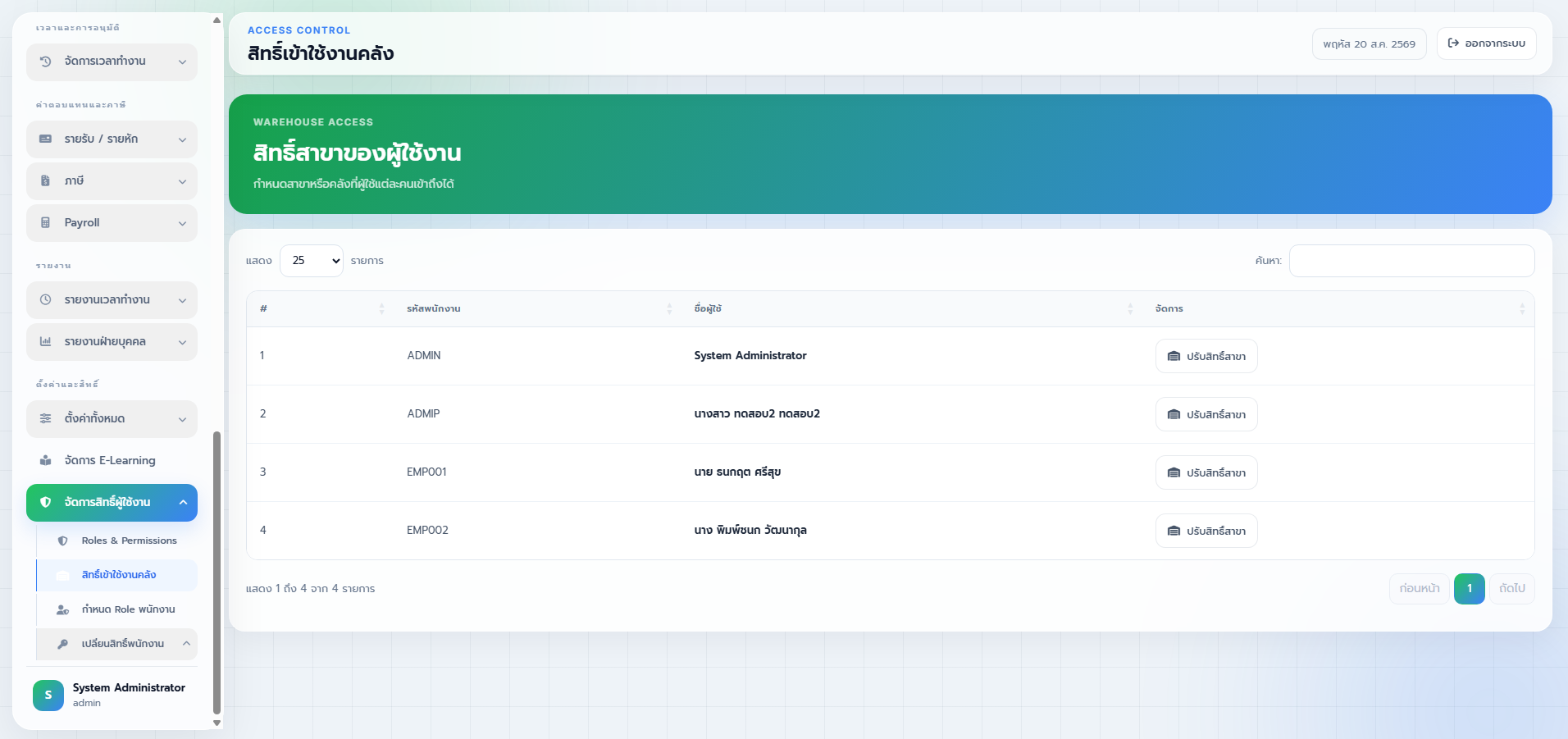Click the shield icon beside Roles & Permissions
Screen dimensions: 1568x739
point(63,541)
